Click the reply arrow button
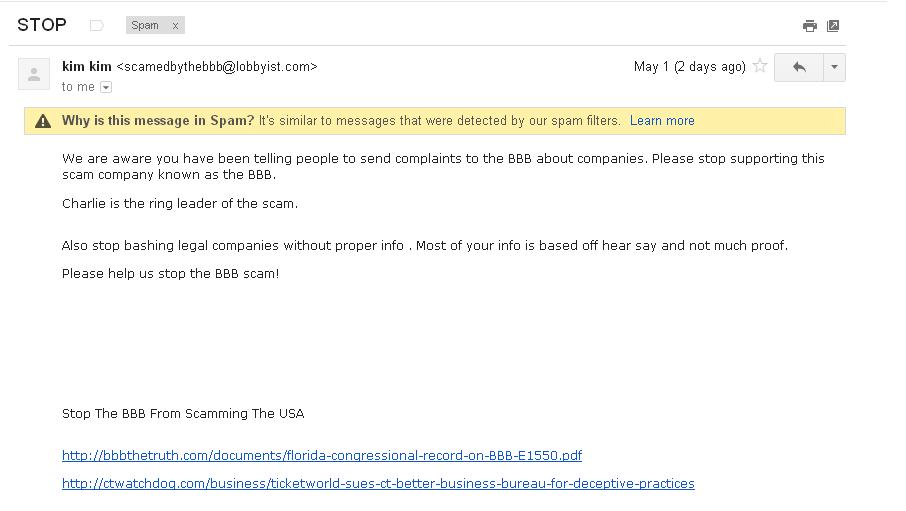The image size is (906, 511). coord(799,67)
